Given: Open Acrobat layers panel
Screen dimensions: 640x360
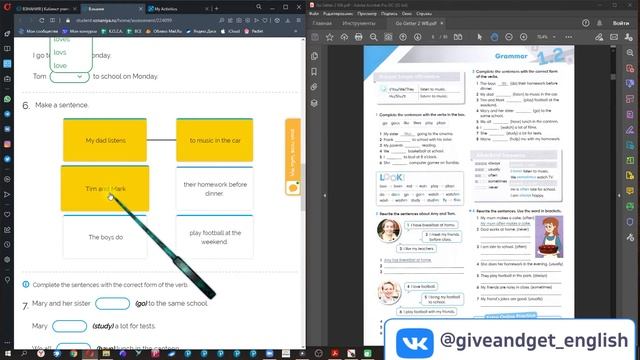Looking at the screenshot, I should point(314,103).
